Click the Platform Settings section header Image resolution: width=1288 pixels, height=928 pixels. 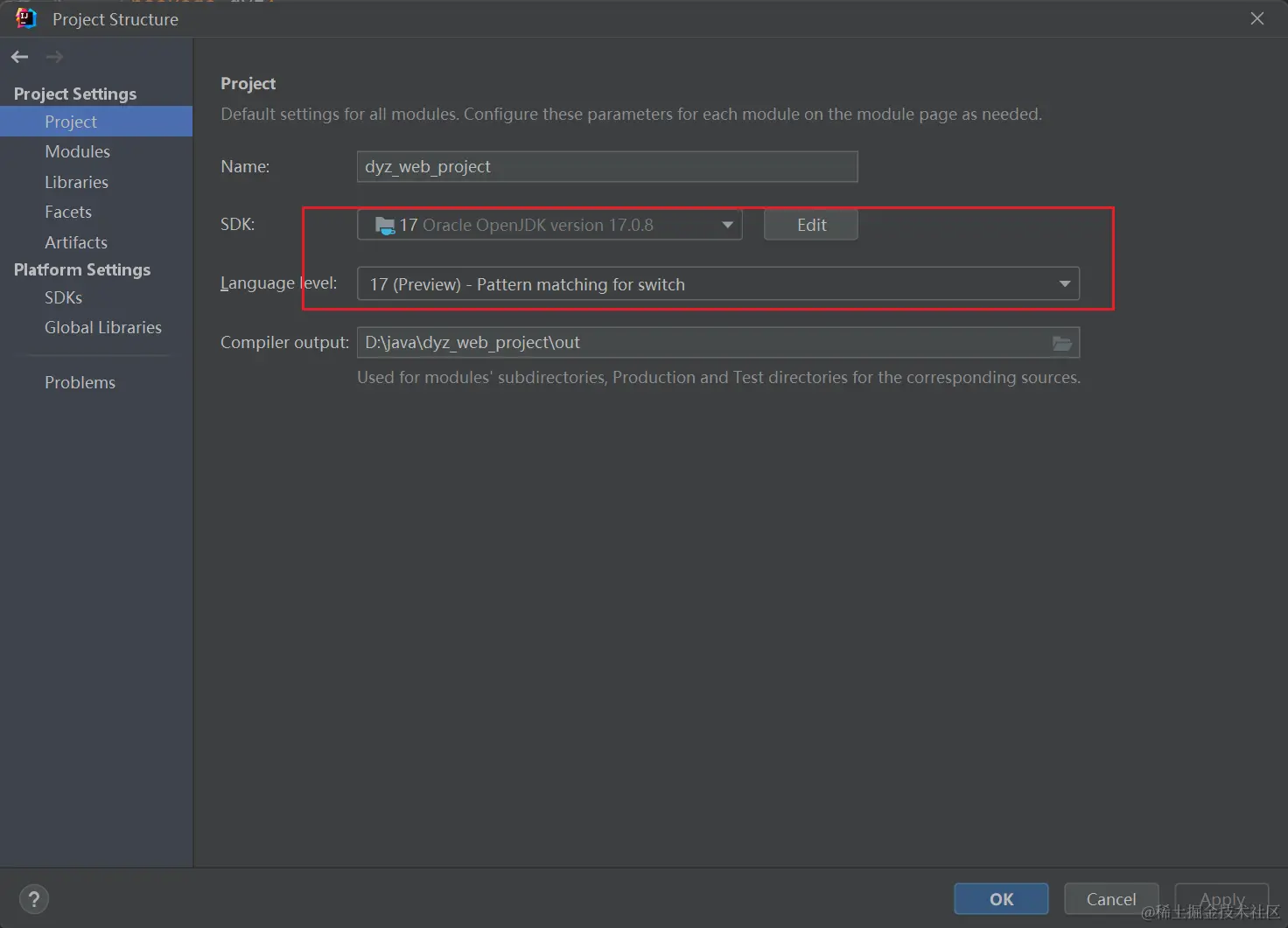[x=82, y=269]
